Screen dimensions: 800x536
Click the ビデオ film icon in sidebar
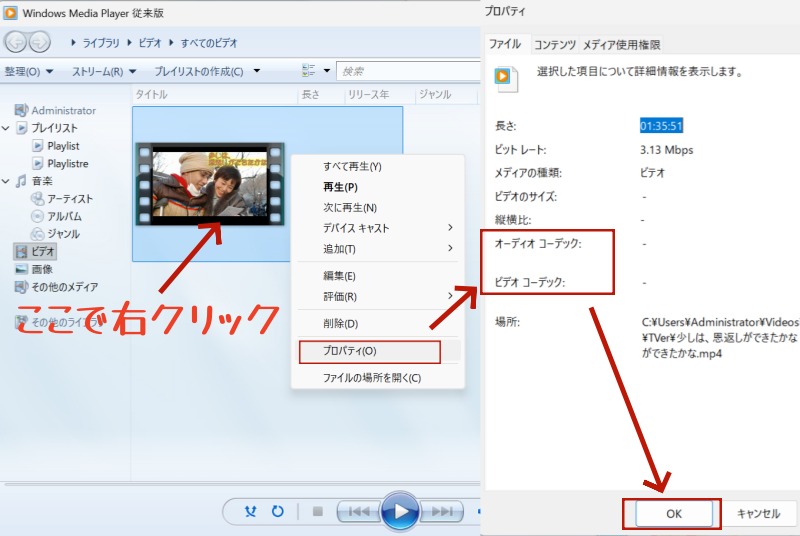coord(21,251)
